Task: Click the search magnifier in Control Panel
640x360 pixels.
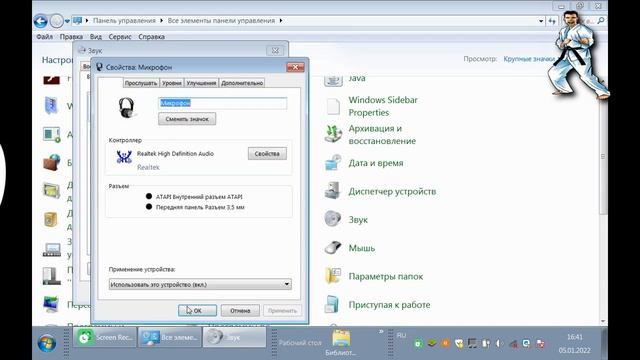Action: (601, 20)
